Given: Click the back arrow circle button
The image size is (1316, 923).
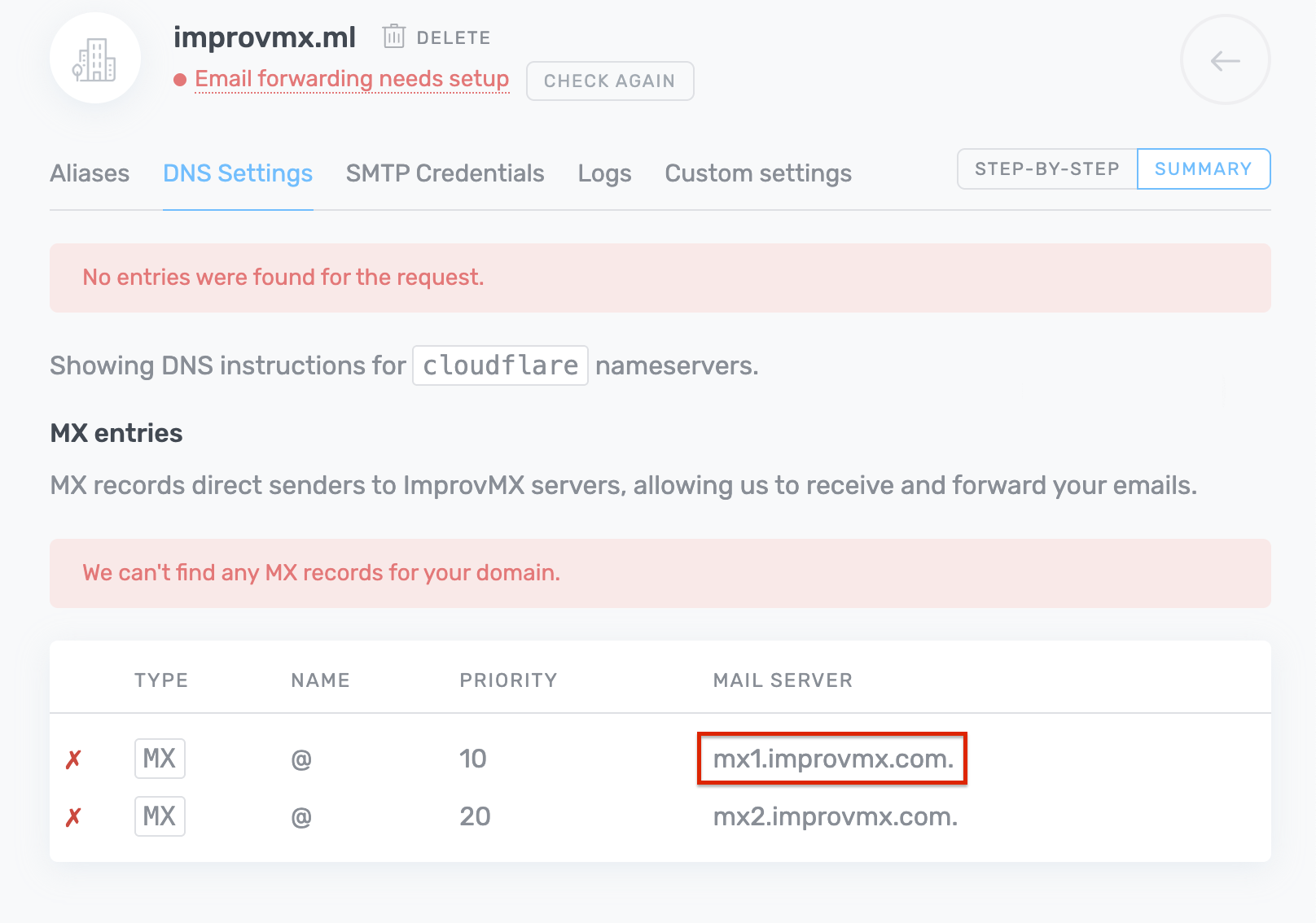Looking at the screenshot, I should pos(1225,60).
